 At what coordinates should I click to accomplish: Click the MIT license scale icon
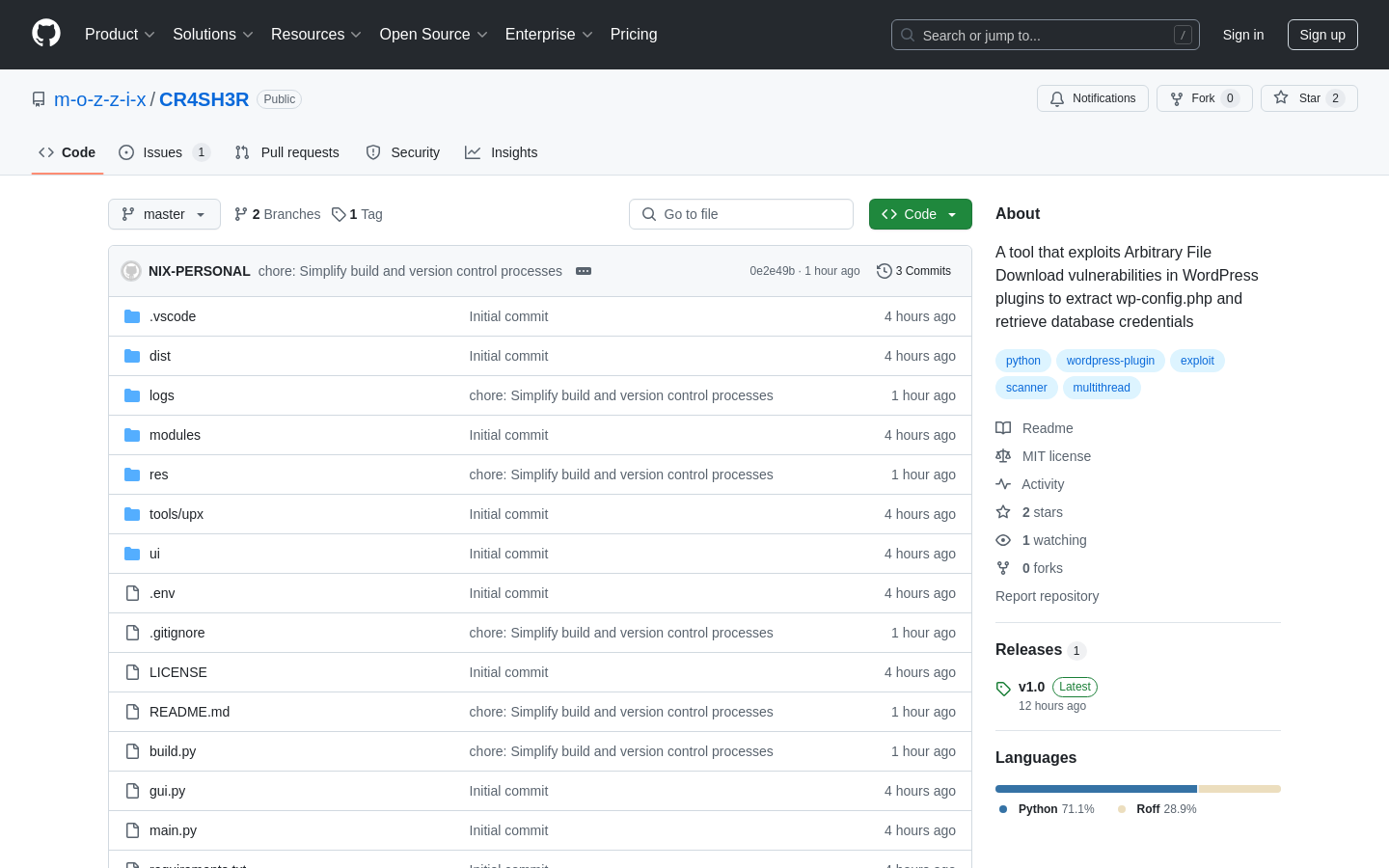click(x=1003, y=456)
